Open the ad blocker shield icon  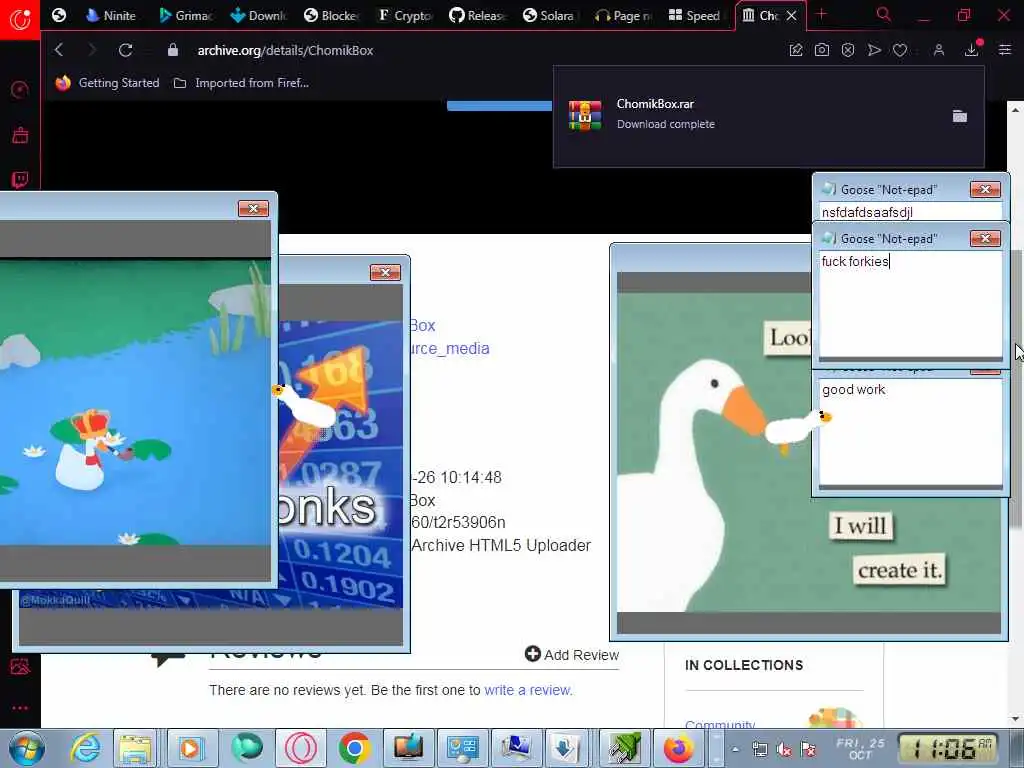848,50
